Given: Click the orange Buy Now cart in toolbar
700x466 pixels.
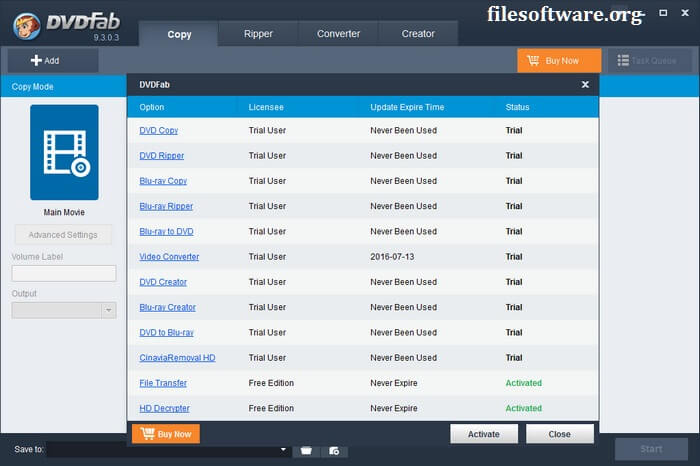Looking at the screenshot, I should [559, 61].
